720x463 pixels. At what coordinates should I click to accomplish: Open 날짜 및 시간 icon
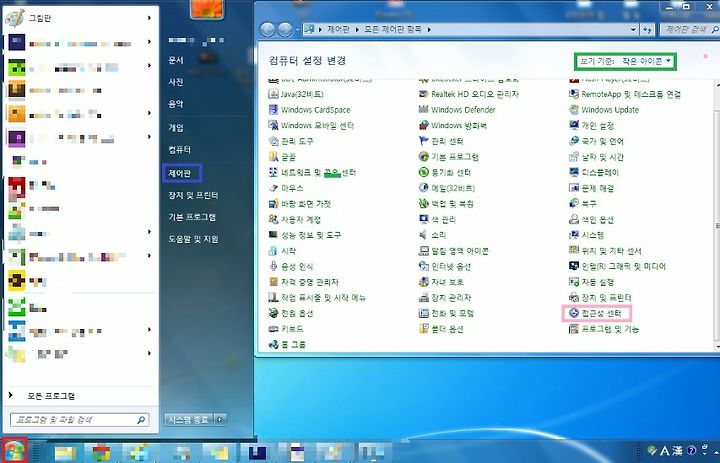click(574, 157)
